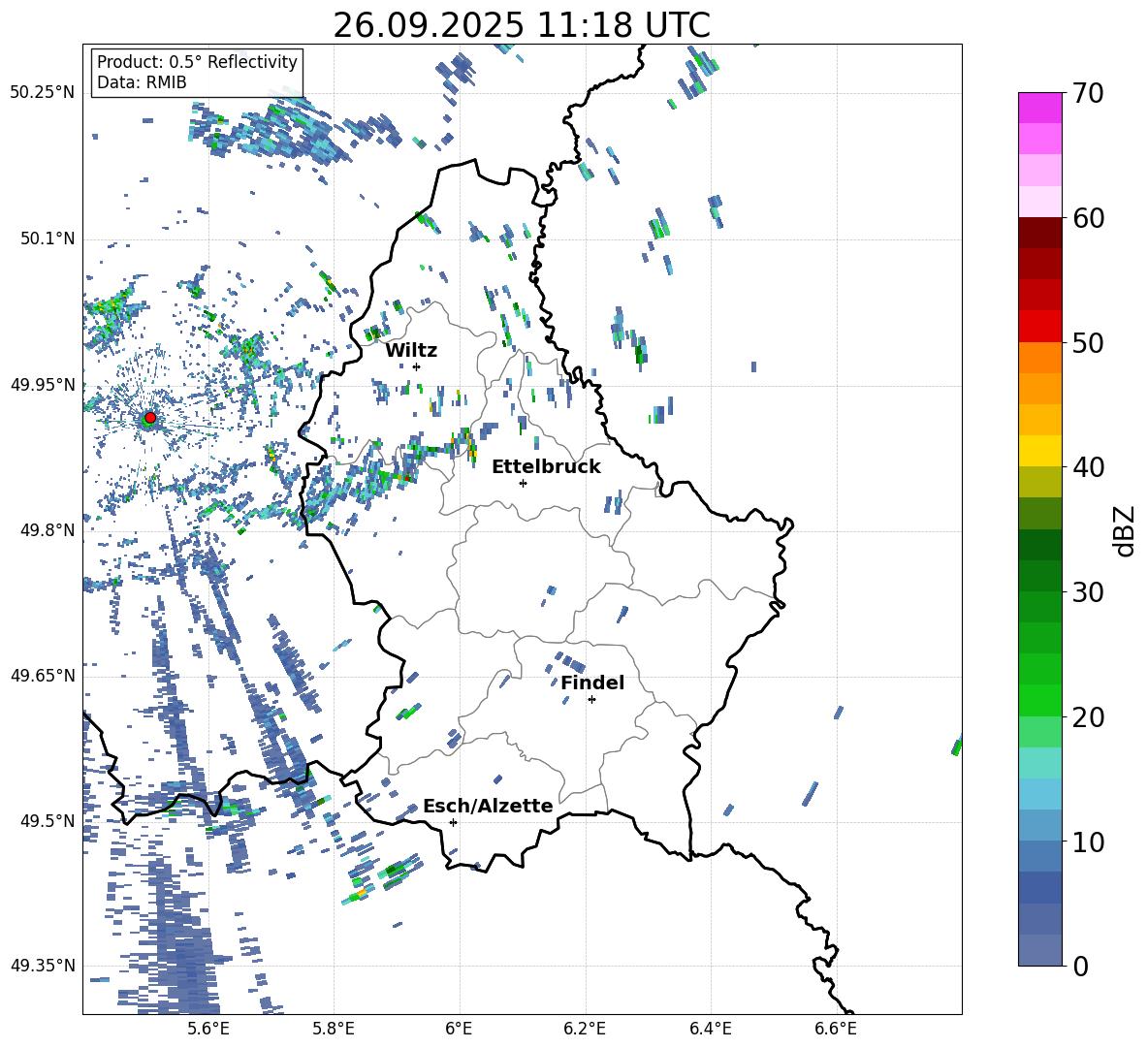Click the 50.25°N latitude tick label
1148x1048 pixels.
point(42,93)
